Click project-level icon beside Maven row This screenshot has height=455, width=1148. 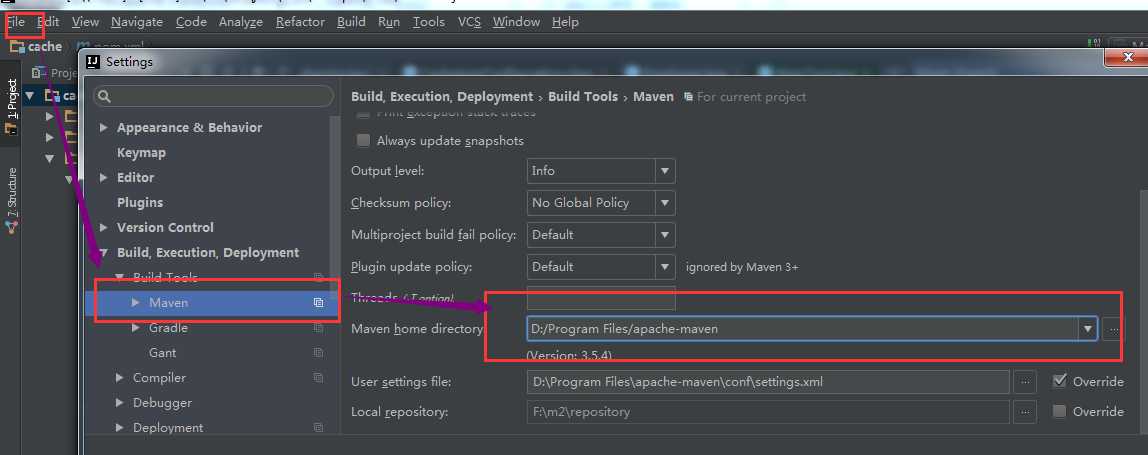318,303
